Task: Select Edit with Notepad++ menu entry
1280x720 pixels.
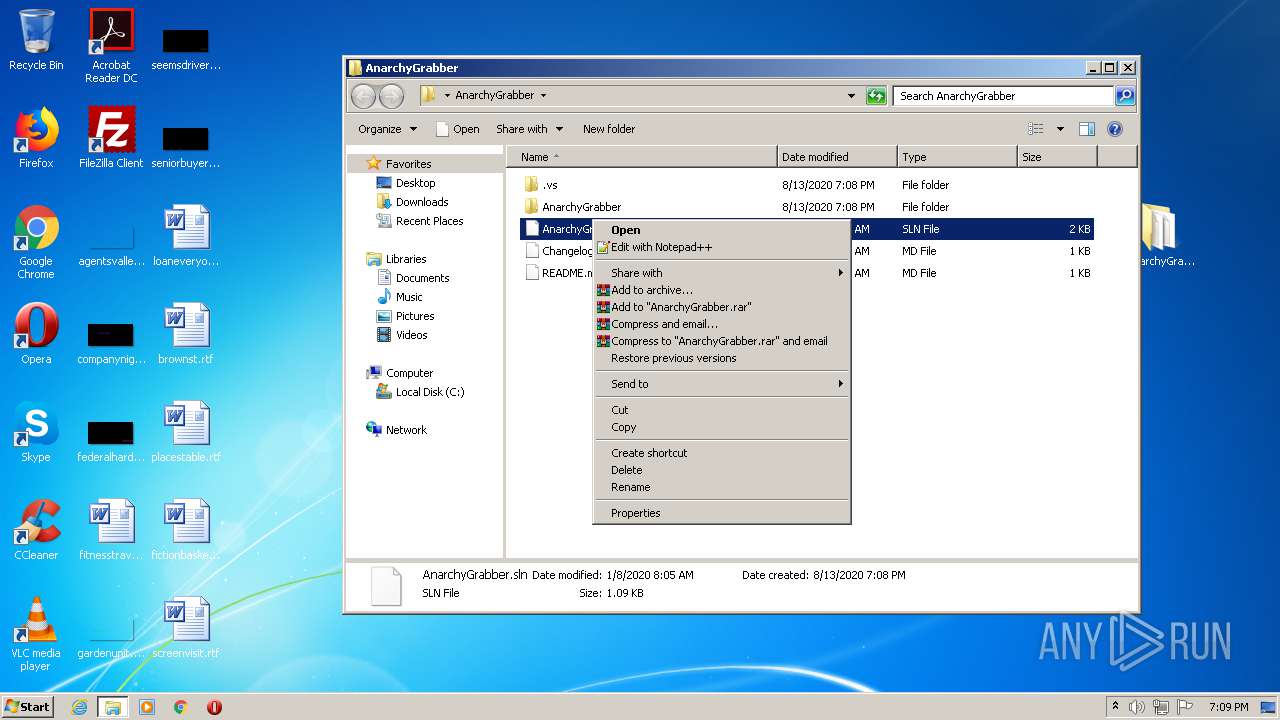Action: pos(721,247)
